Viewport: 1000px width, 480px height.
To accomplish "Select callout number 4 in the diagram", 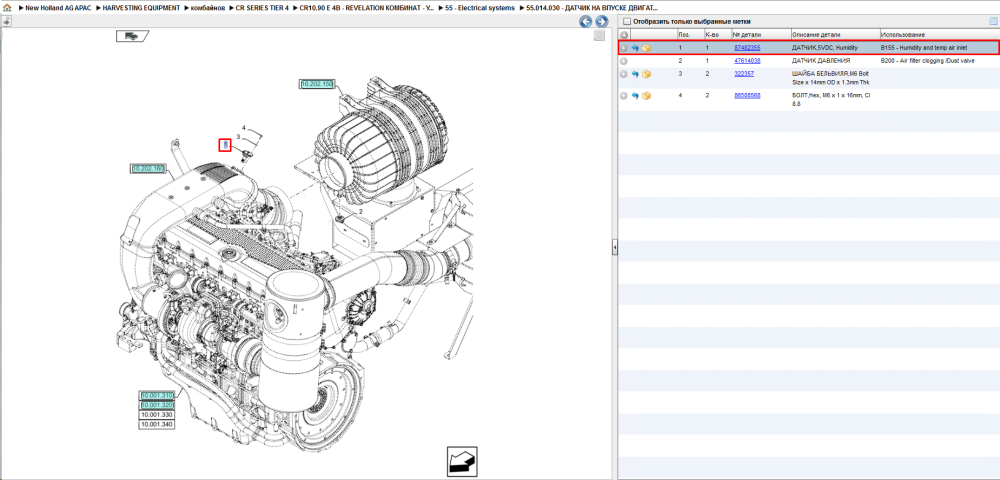I will (244, 128).
